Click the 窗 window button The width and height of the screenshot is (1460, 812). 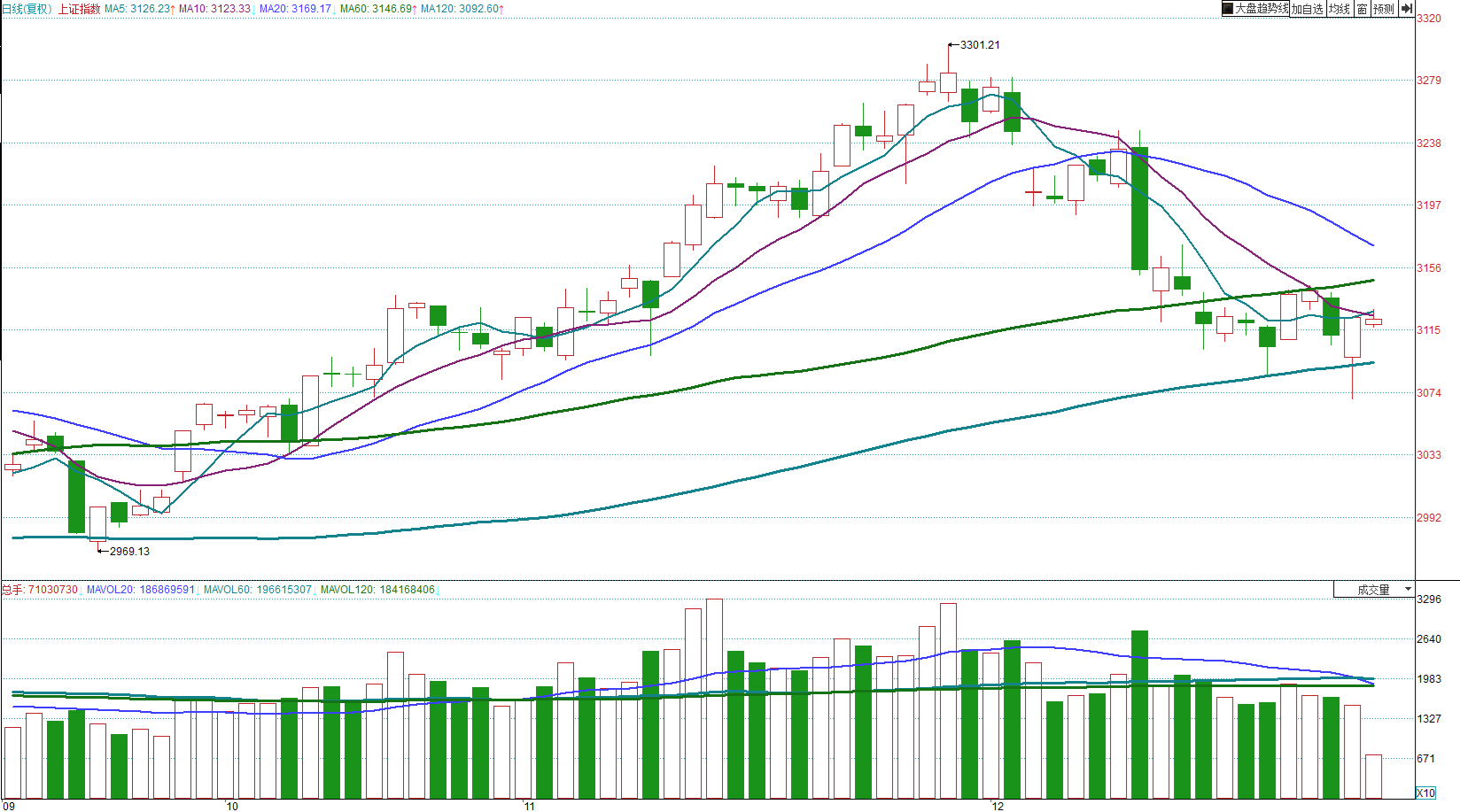pos(1362,9)
